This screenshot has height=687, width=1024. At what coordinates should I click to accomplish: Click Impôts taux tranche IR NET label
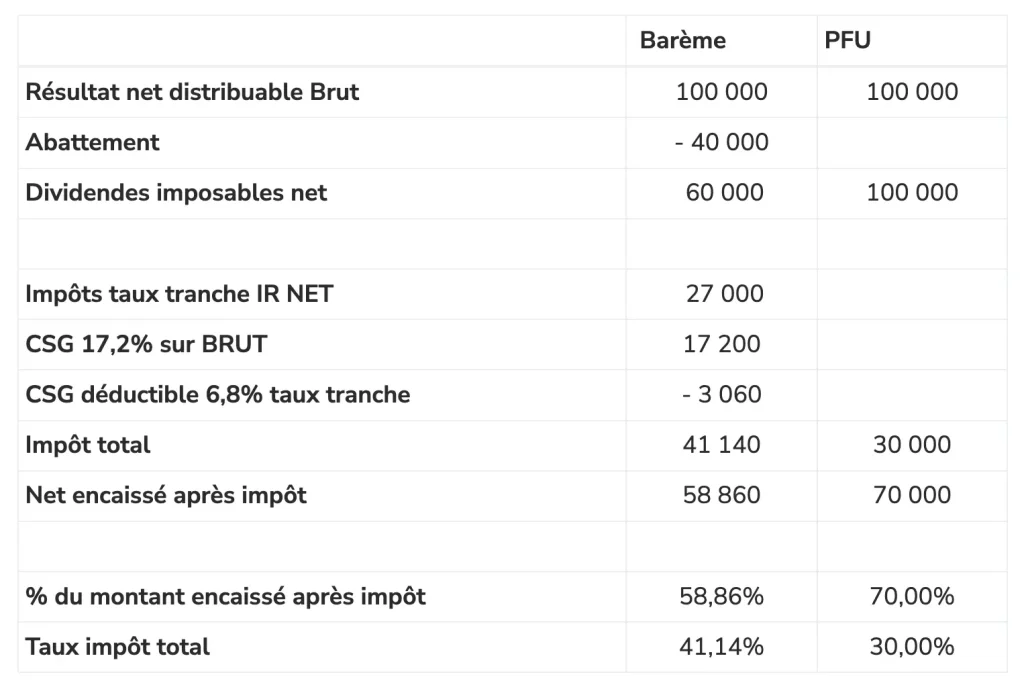(x=179, y=294)
